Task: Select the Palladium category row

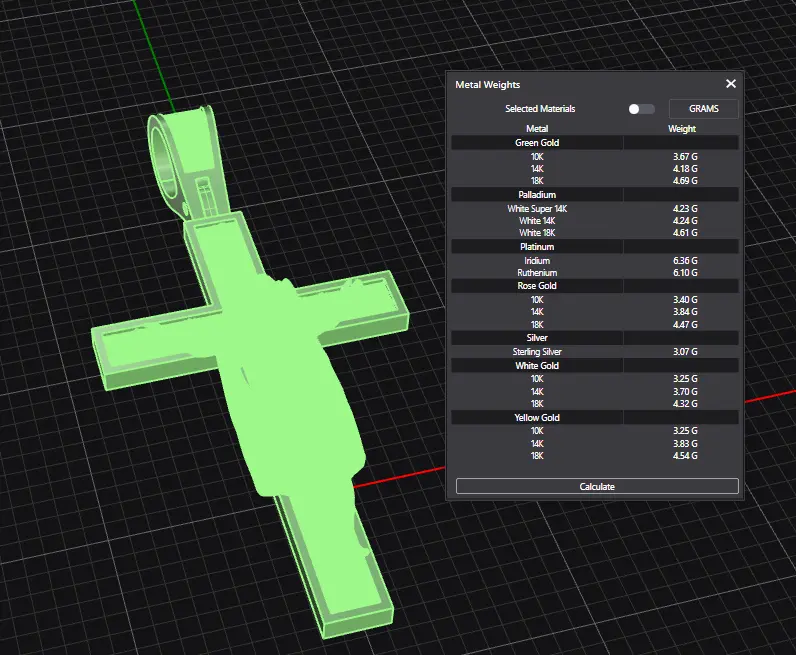Action: [x=595, y=195]
